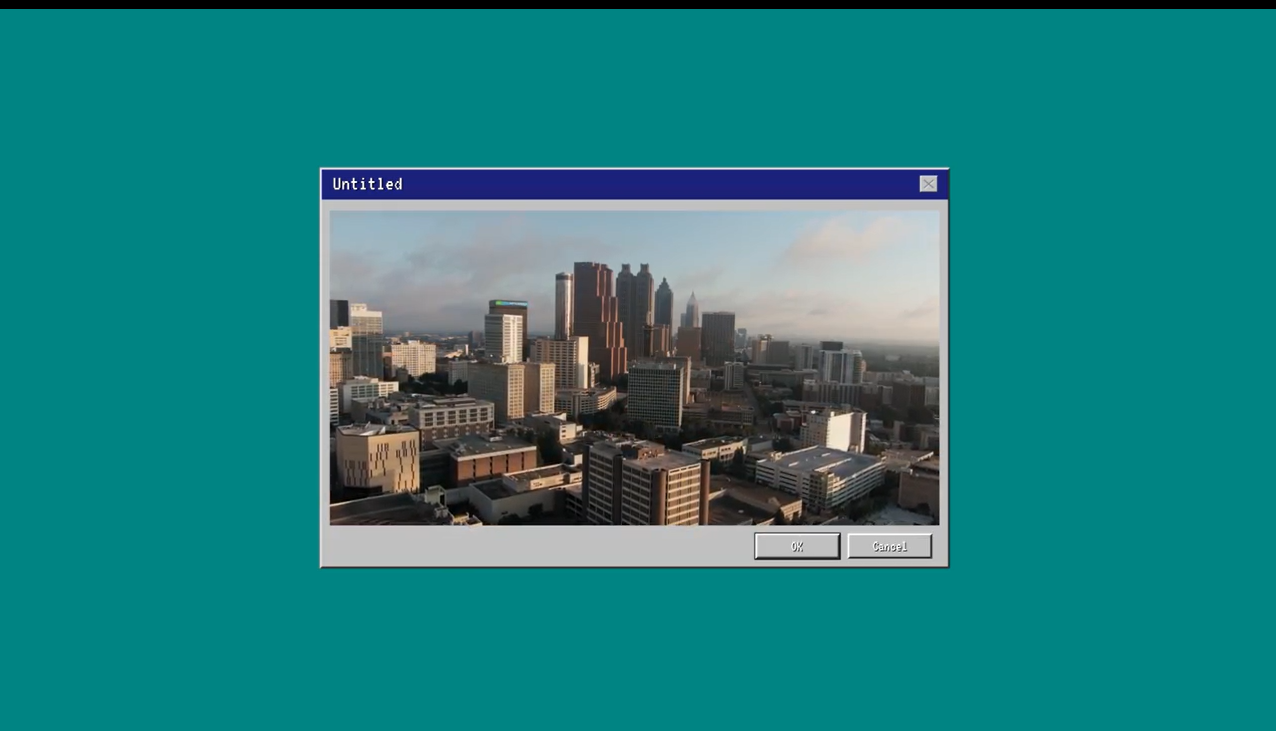Click the empty blue title bar area
This screenshot has height=731, width=1276.
(x=650, y=184)
